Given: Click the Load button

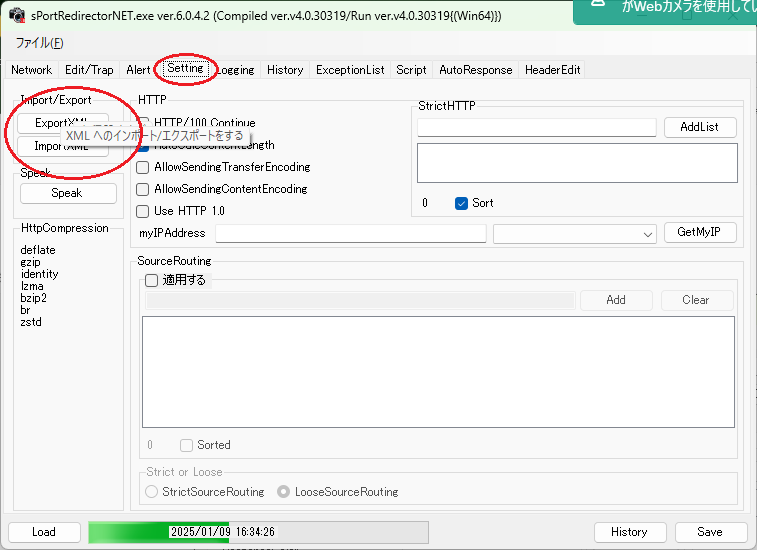Looking at the screenshot, I should click(x=44, y=532).
